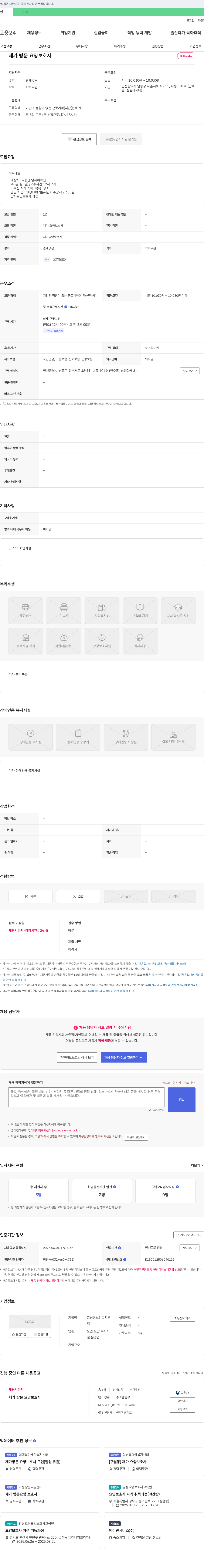Screen dimensions: 204x1568
Task: Click the 장애인용 주차장 facility icon
Action: click(30, 737)
